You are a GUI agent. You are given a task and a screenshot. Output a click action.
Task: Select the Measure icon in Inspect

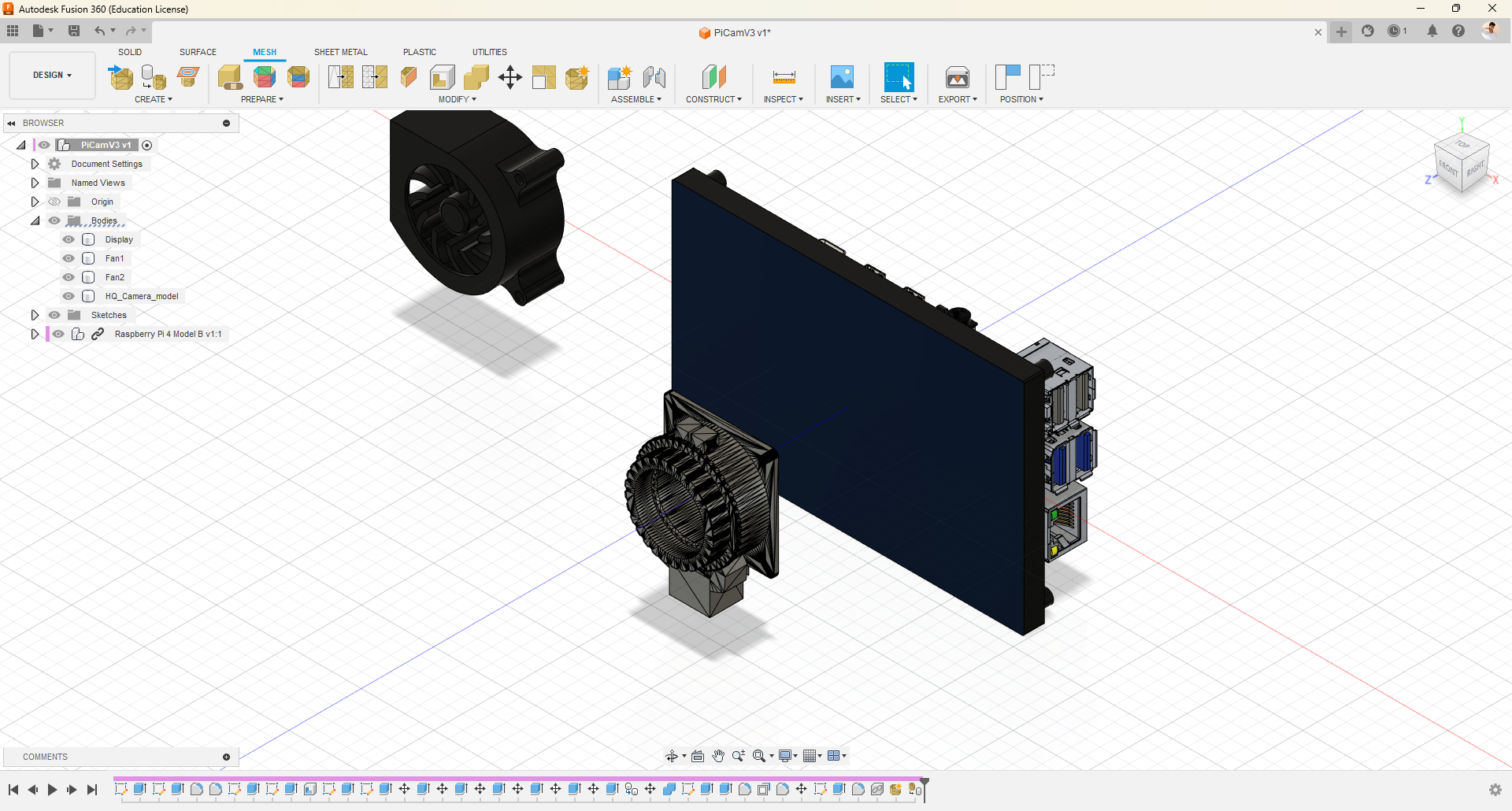tap(784, 77)
